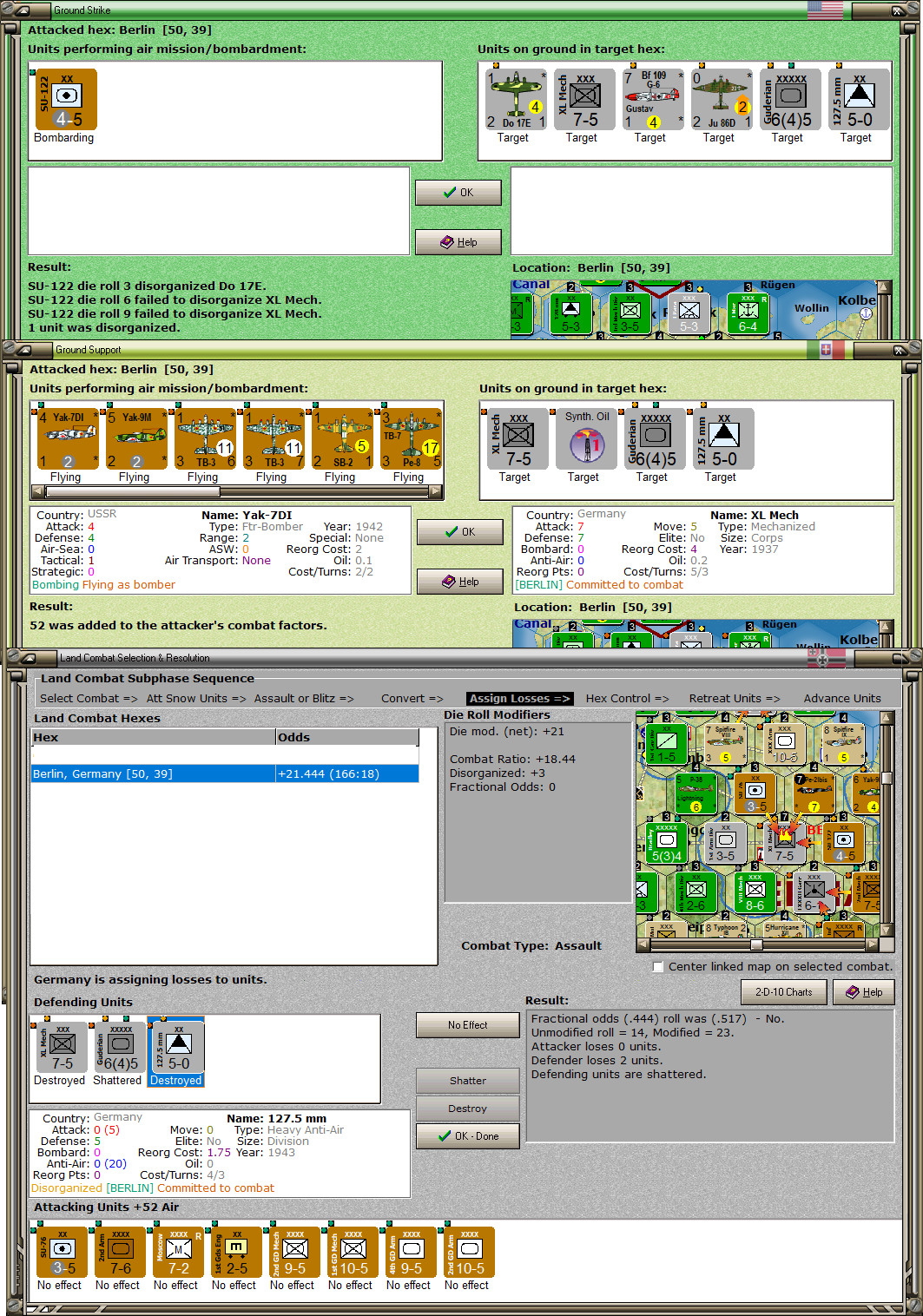Screen dimensions: 923x1316
Task: Click Guderian target in Ground Support window
Action: (655, 439)
